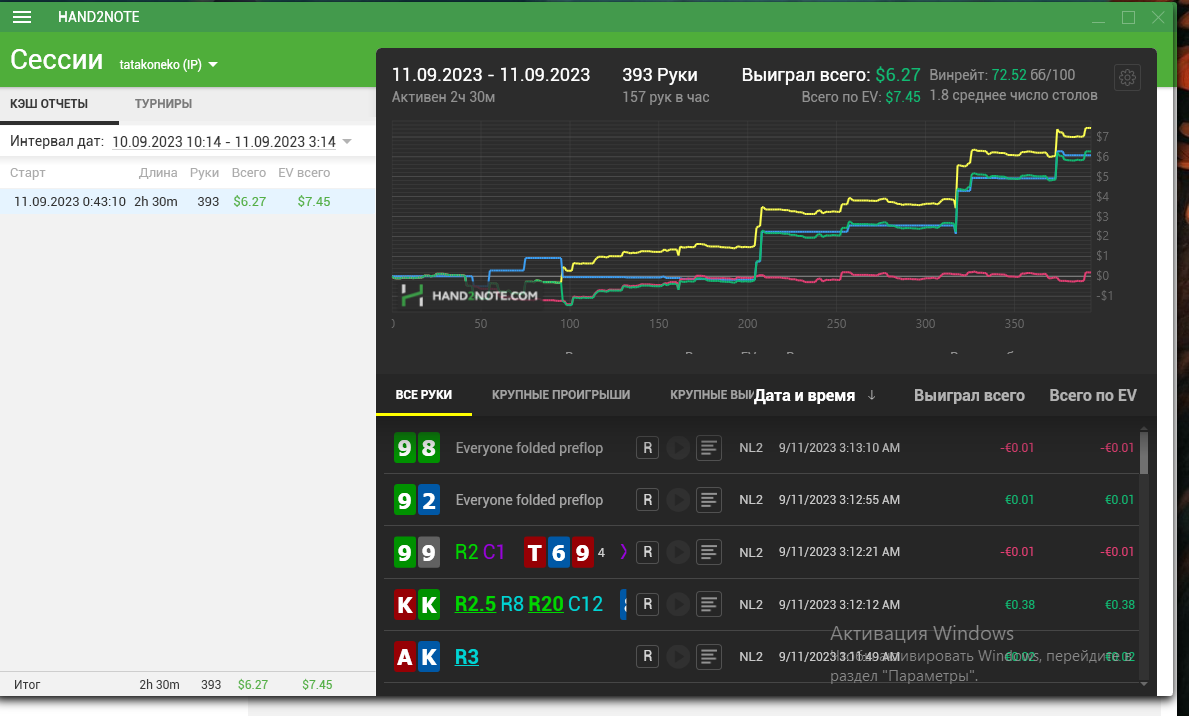
Task: Sort hands by the Выиграл всего column
Action: click(969, 395)
